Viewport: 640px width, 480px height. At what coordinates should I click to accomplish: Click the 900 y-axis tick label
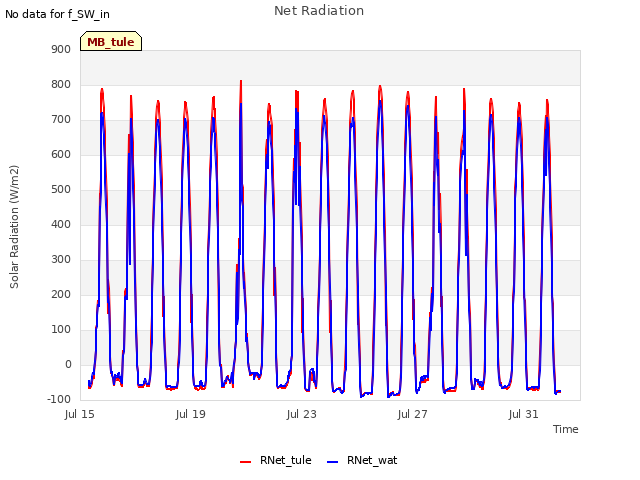tap(61, 49)
